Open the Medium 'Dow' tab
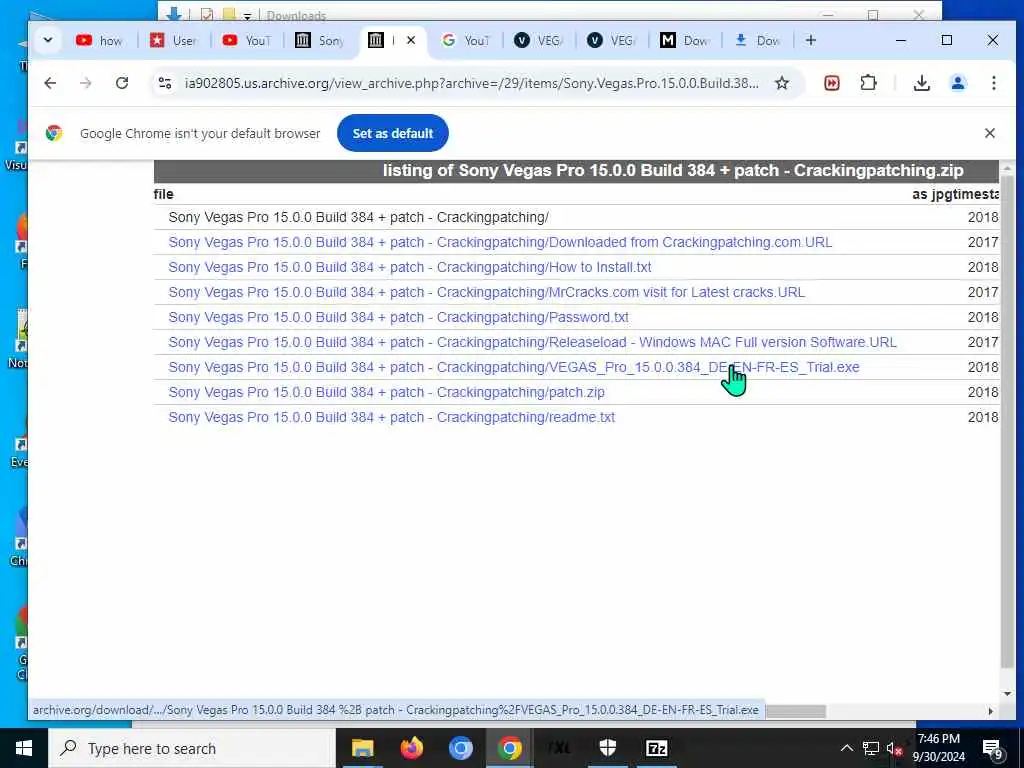 (684, 40)
